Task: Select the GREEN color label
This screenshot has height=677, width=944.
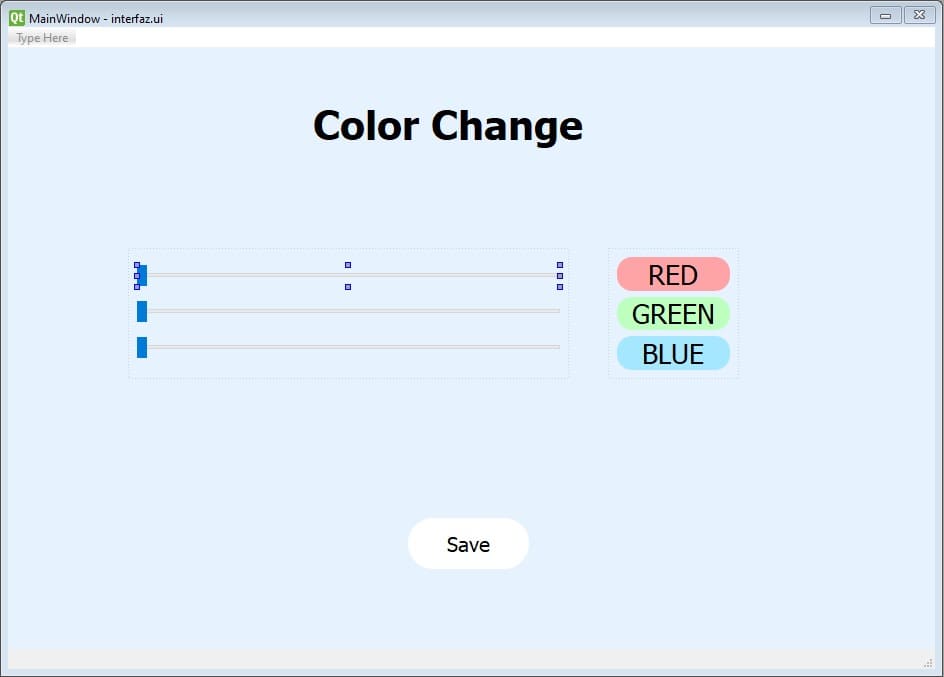Action: (x=673, y=314)
